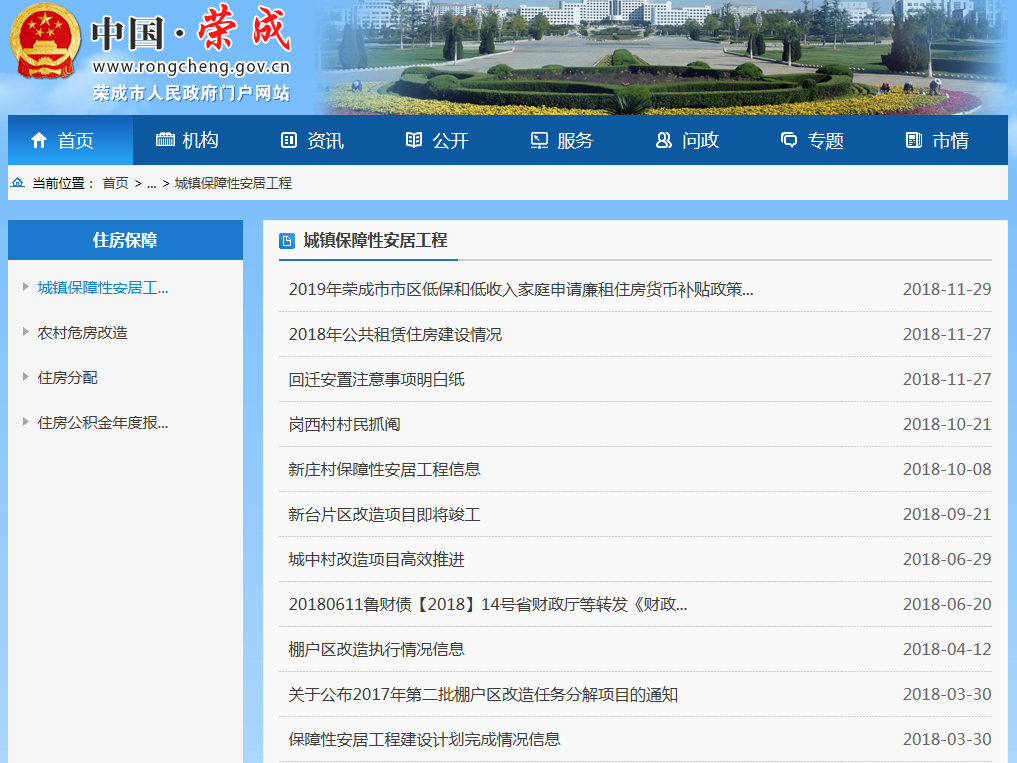Open the 首页 breadcrumb link

tap(115, 184)
